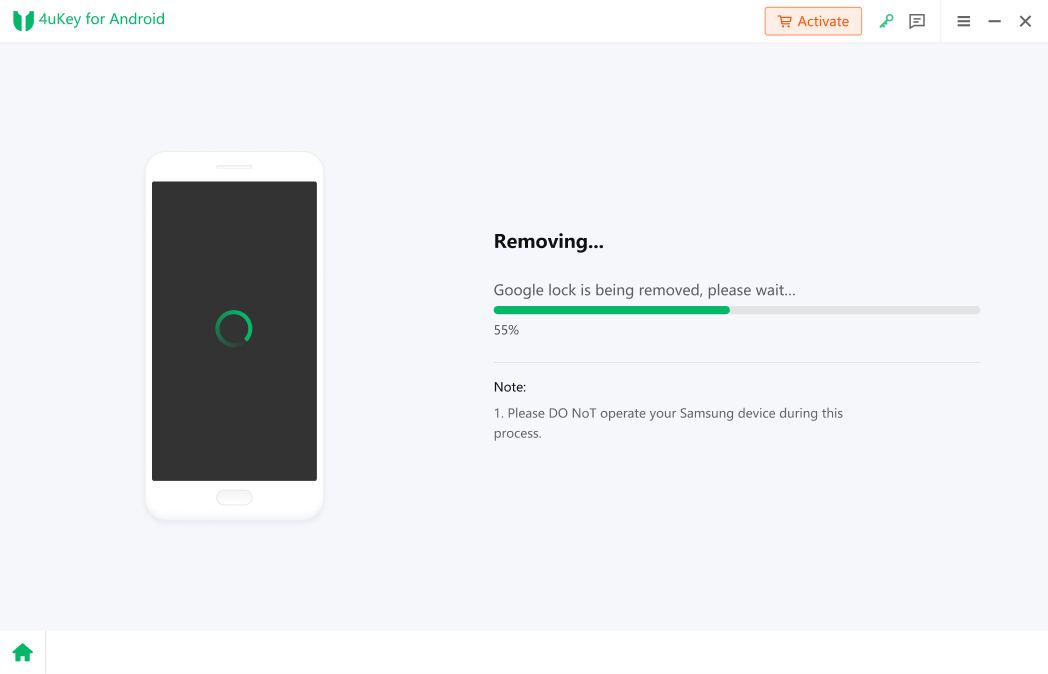Go to the Home screen icon
The width and height of the screenshot is (1048, 674).
point(22,653)
